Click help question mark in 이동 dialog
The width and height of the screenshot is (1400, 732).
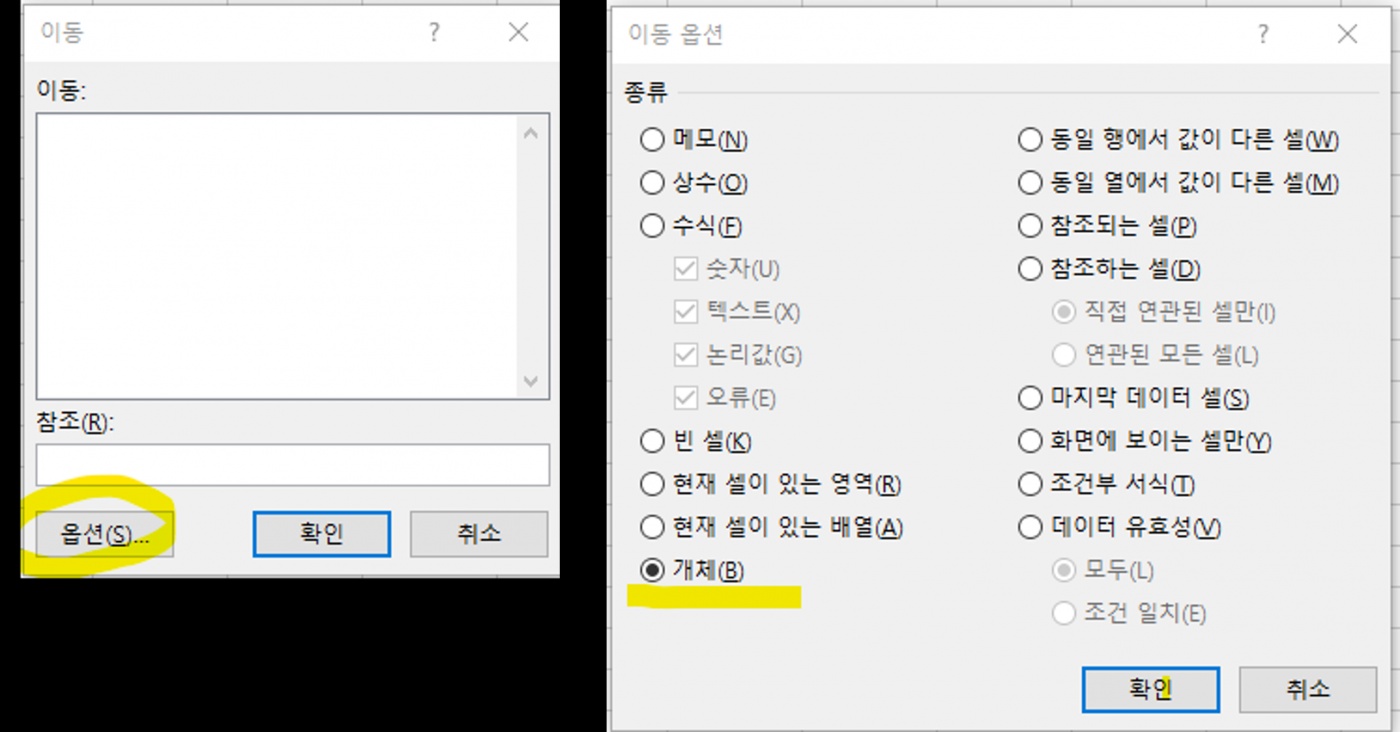434,33
